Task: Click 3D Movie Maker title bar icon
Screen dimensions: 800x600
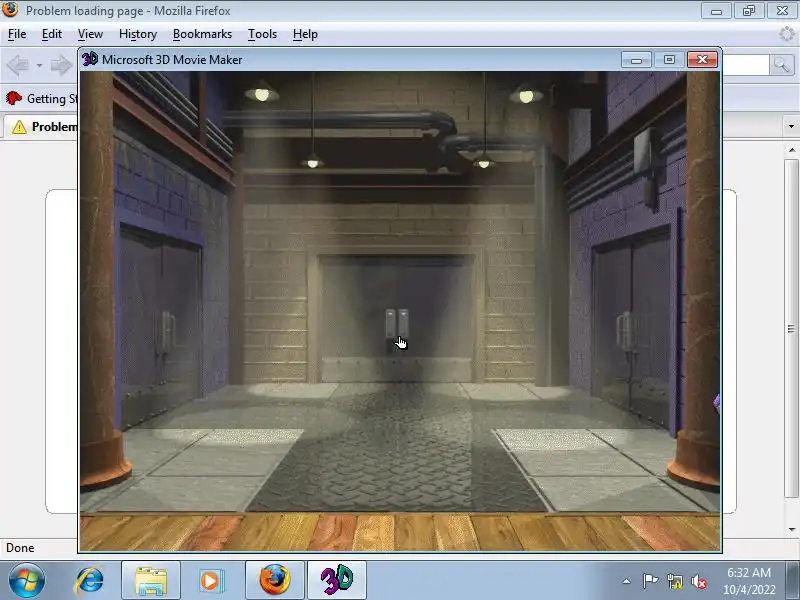Action: [x=90, y=59]
